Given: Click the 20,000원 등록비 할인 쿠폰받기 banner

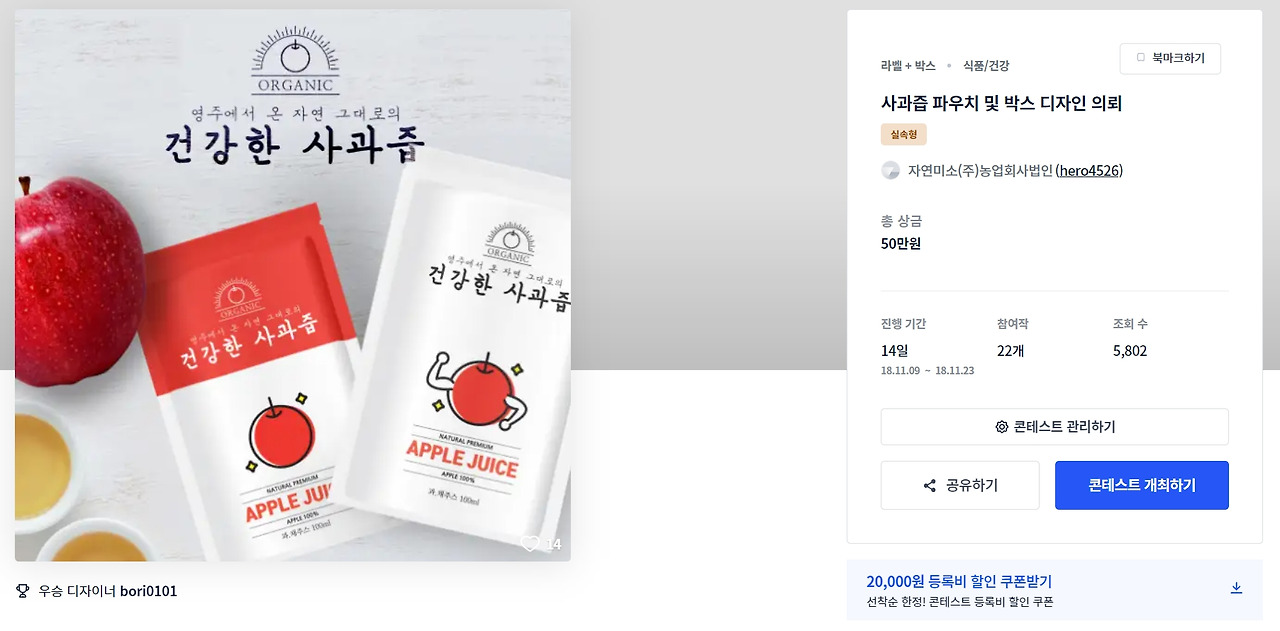Looking at the screenshot, I should click(1055, 590).
